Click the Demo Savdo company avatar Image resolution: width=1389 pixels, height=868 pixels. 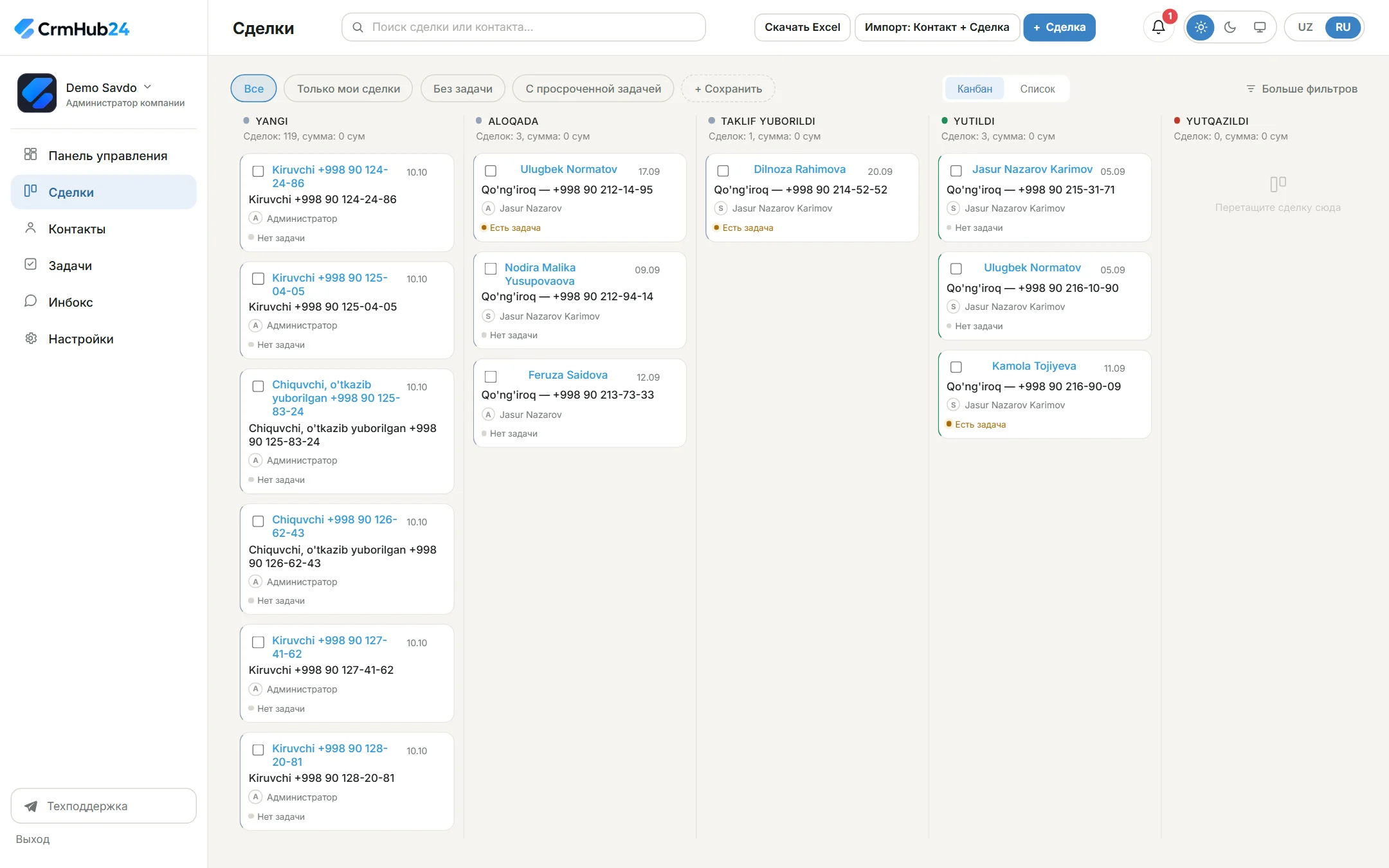(37, 93)
